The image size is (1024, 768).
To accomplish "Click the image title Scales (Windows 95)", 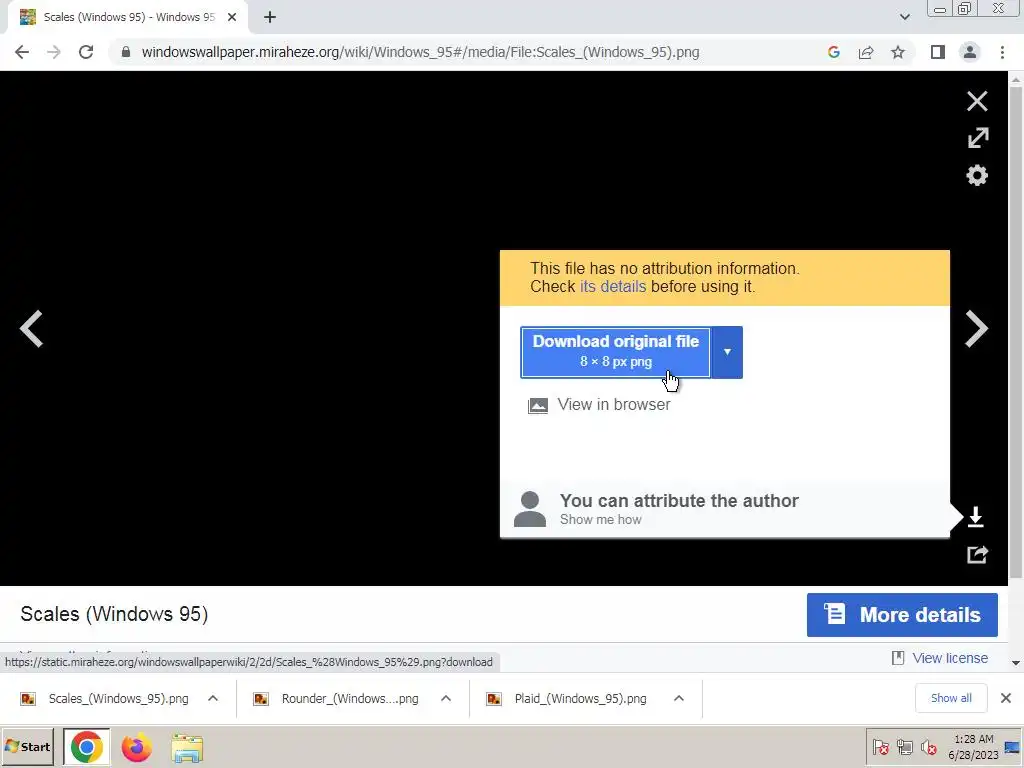I will click(x=114, y=614).
